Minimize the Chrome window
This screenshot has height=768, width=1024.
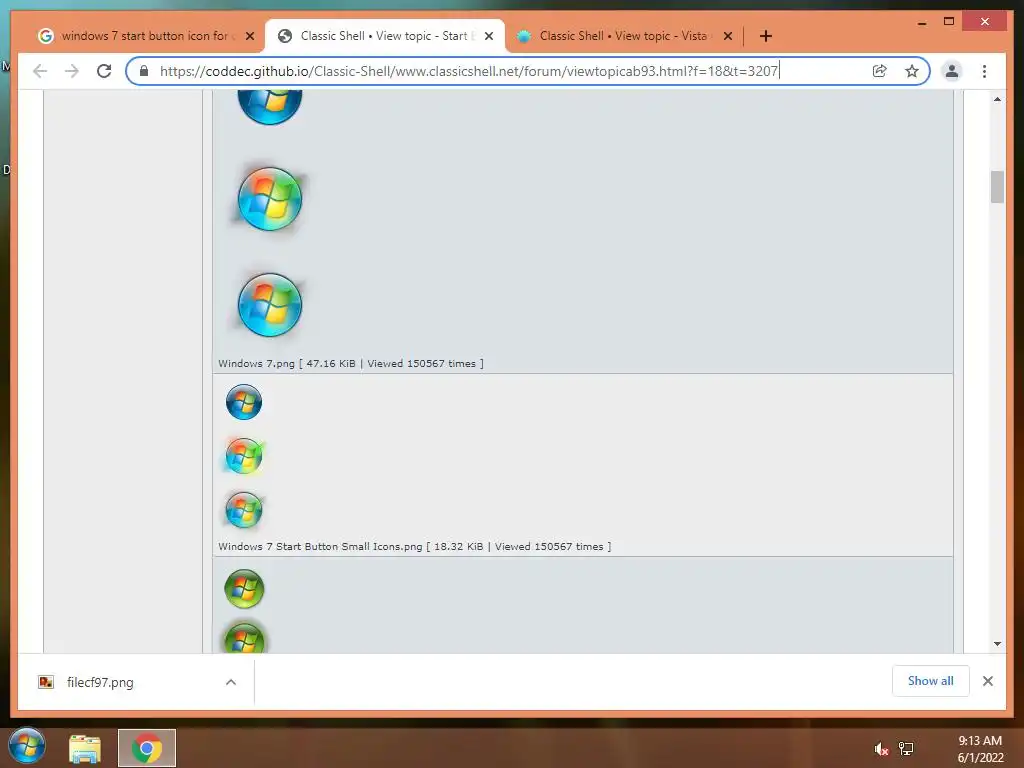921,23
